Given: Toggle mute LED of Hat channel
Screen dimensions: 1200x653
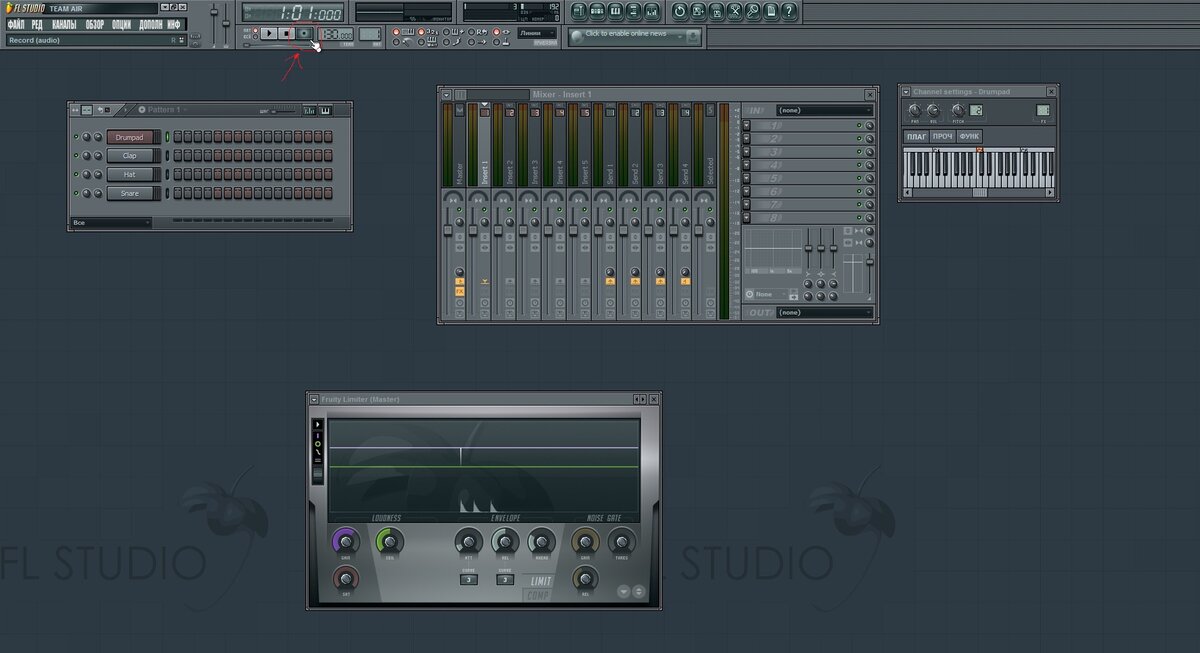Looking at the screenshot, I should [76, 174].
